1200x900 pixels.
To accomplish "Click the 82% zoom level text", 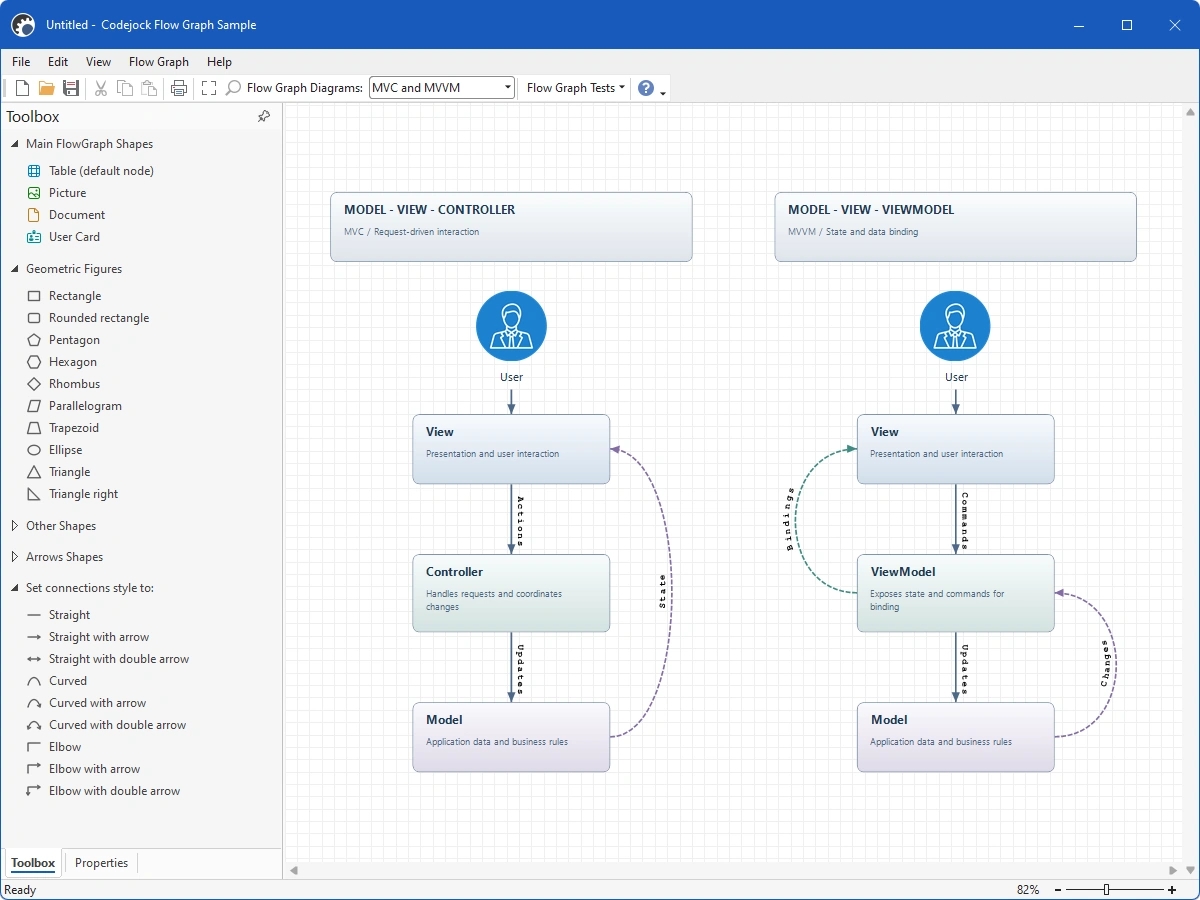I will click(1028, 890).
